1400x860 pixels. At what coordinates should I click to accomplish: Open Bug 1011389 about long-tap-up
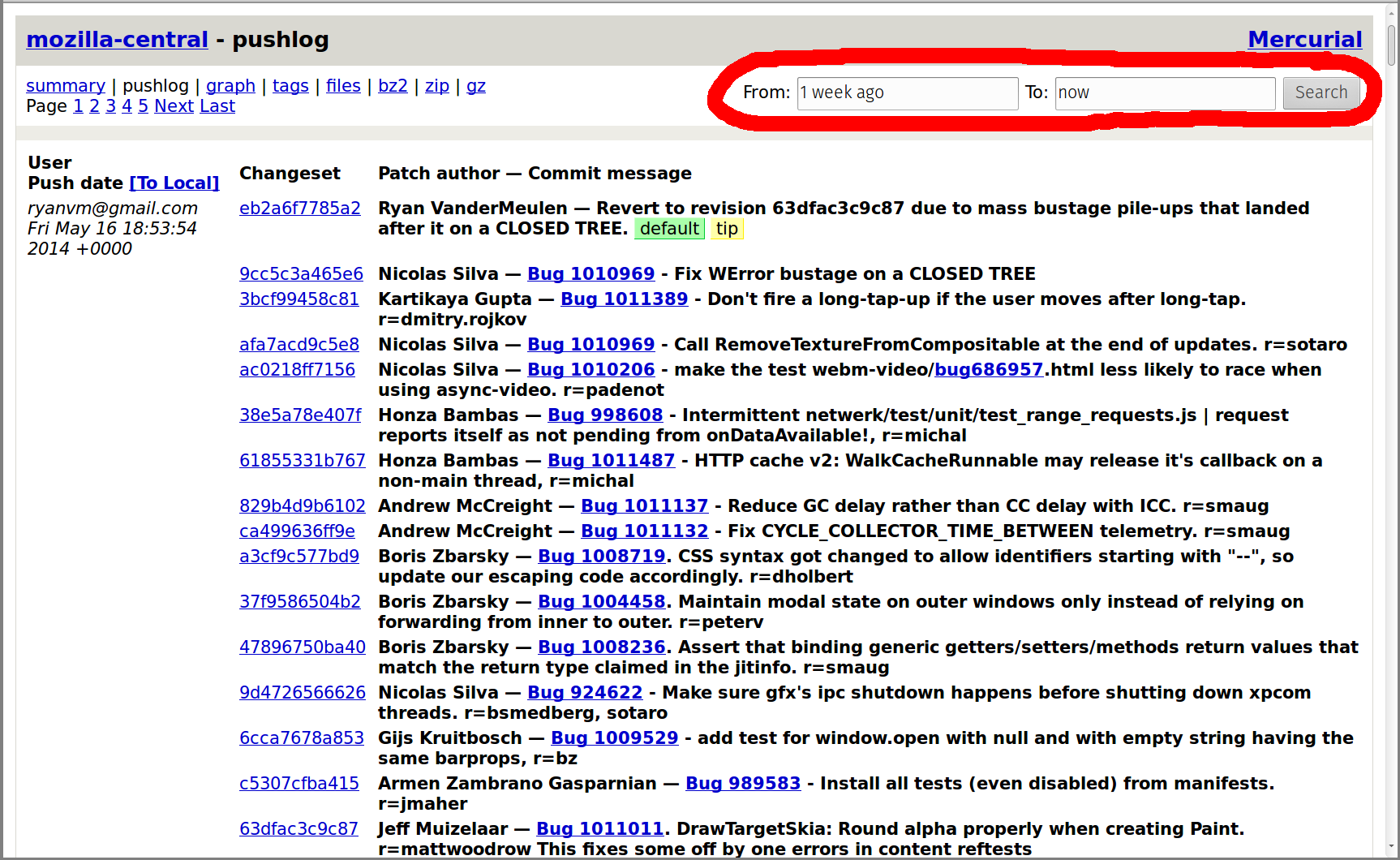pyautogui.click(x=624, y=299)
